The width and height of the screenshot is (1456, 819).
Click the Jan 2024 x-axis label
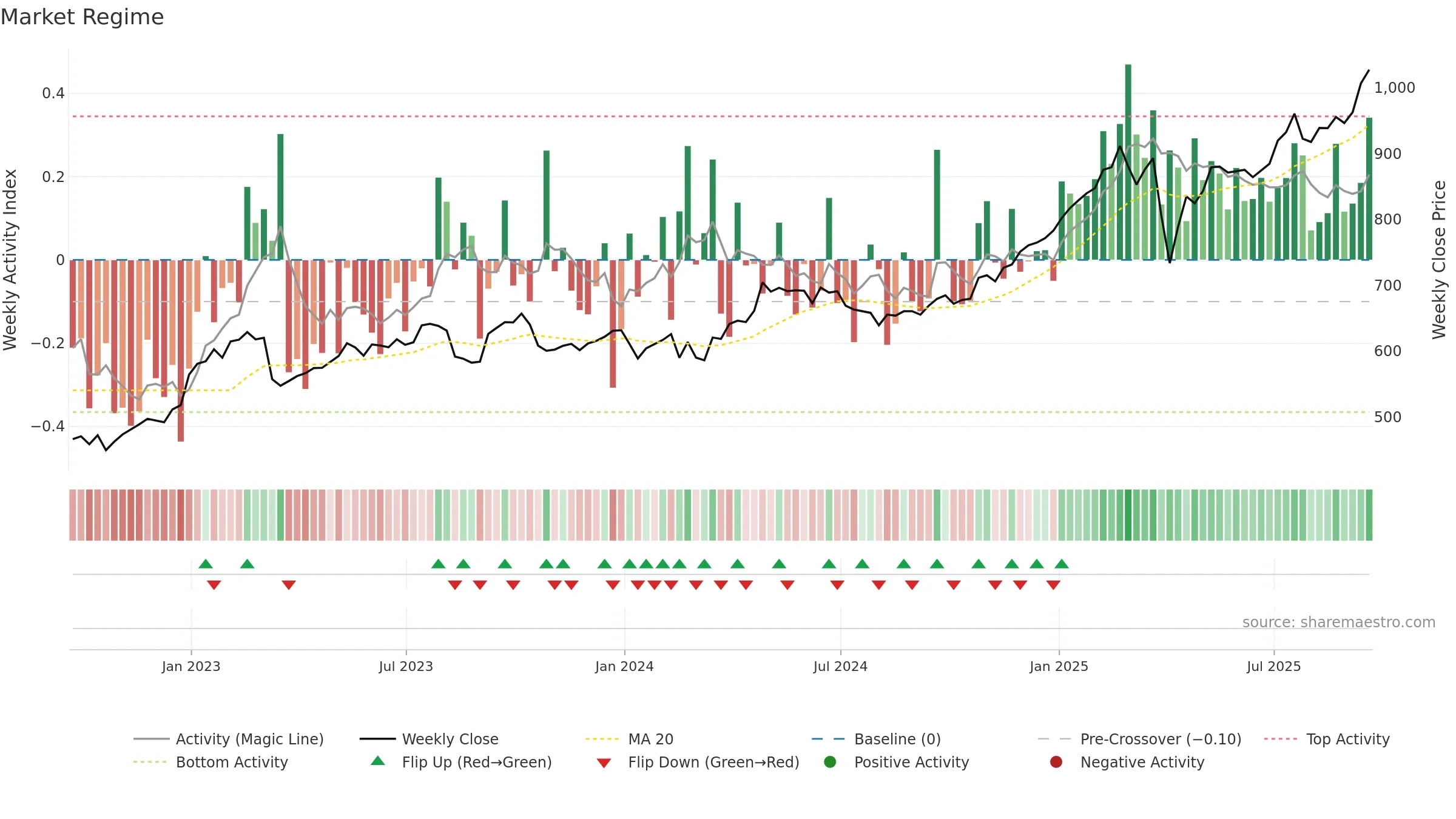click(x=624, y=666)
